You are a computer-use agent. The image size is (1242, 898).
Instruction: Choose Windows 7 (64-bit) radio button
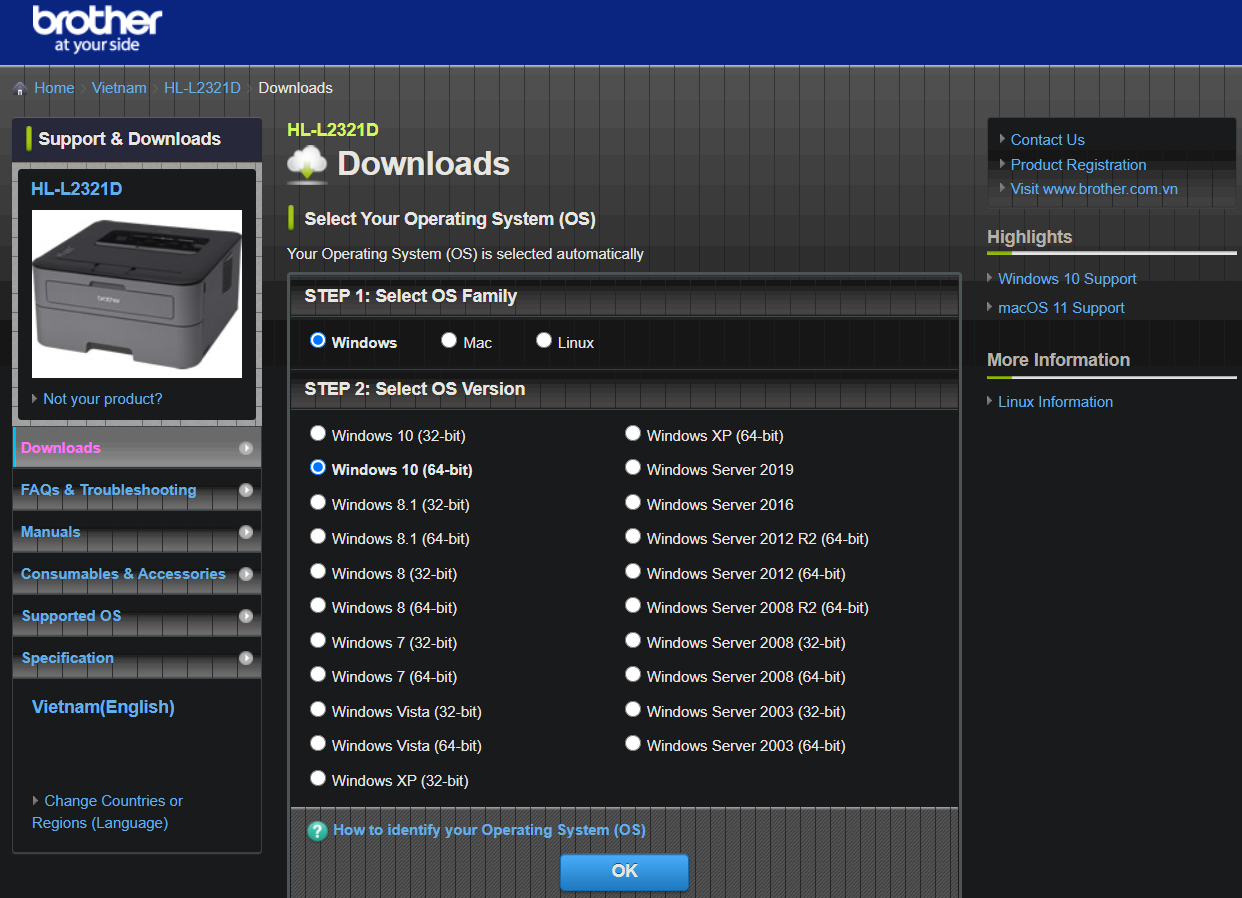tap(318, 675)
